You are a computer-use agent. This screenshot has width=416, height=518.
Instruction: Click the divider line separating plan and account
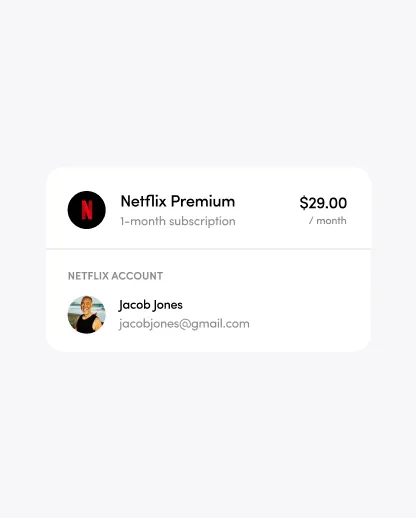tap(208, 249)
